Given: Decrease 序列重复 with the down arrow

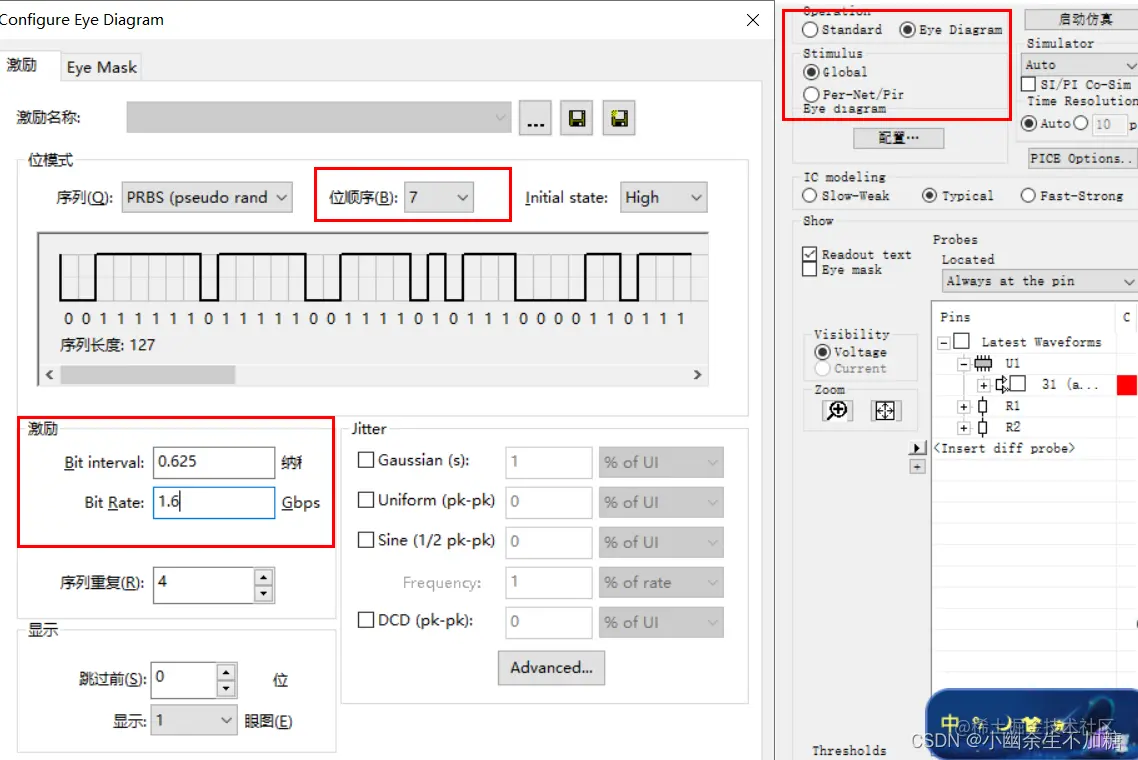Looking at the screenshot, I should click(263, 594).
